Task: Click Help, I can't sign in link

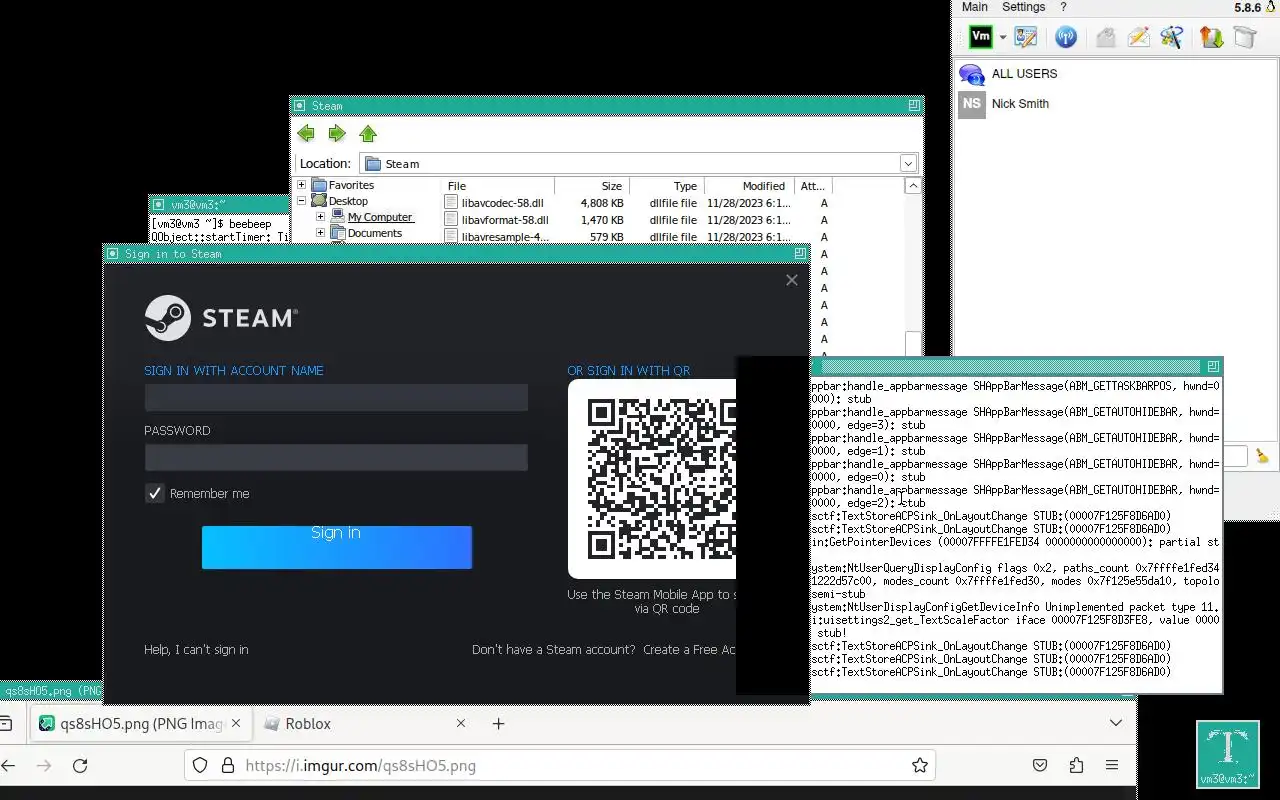Action: (196, 650)
